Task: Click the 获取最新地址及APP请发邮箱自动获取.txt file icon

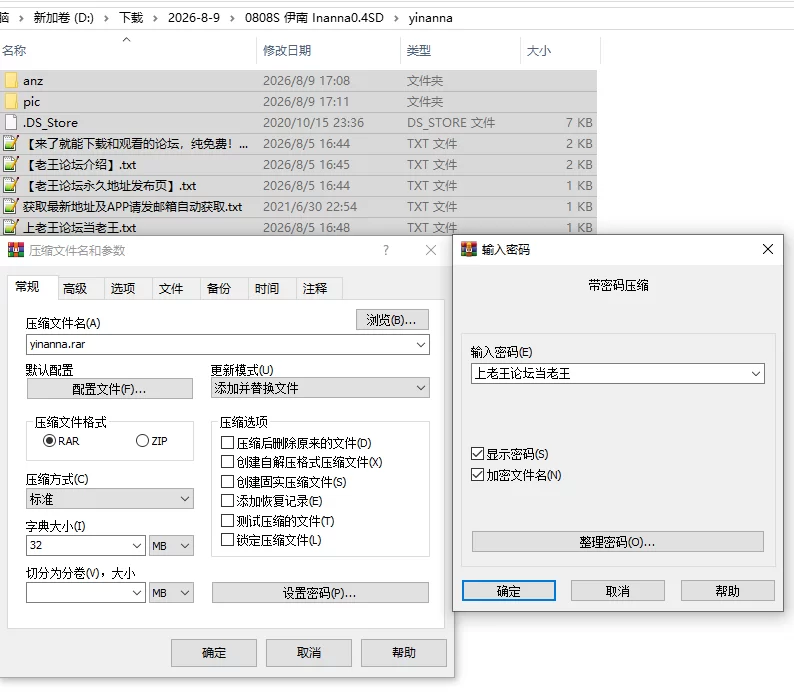Action: point(11,207)
